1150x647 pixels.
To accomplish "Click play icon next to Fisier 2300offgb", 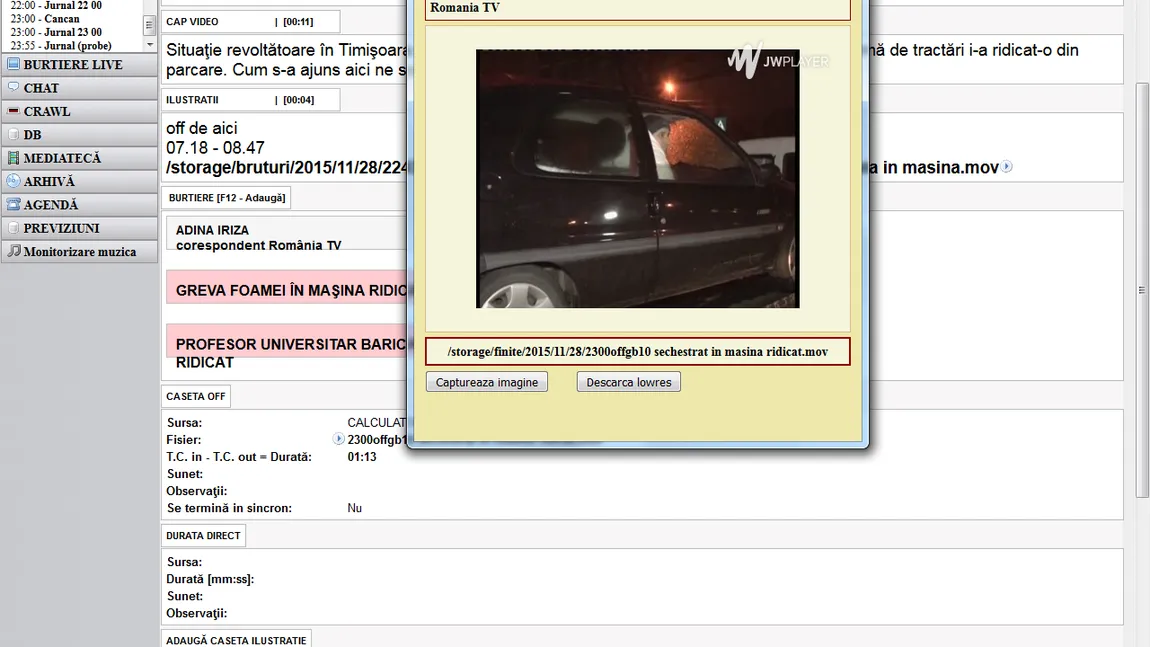I will [x=338, y=439].
